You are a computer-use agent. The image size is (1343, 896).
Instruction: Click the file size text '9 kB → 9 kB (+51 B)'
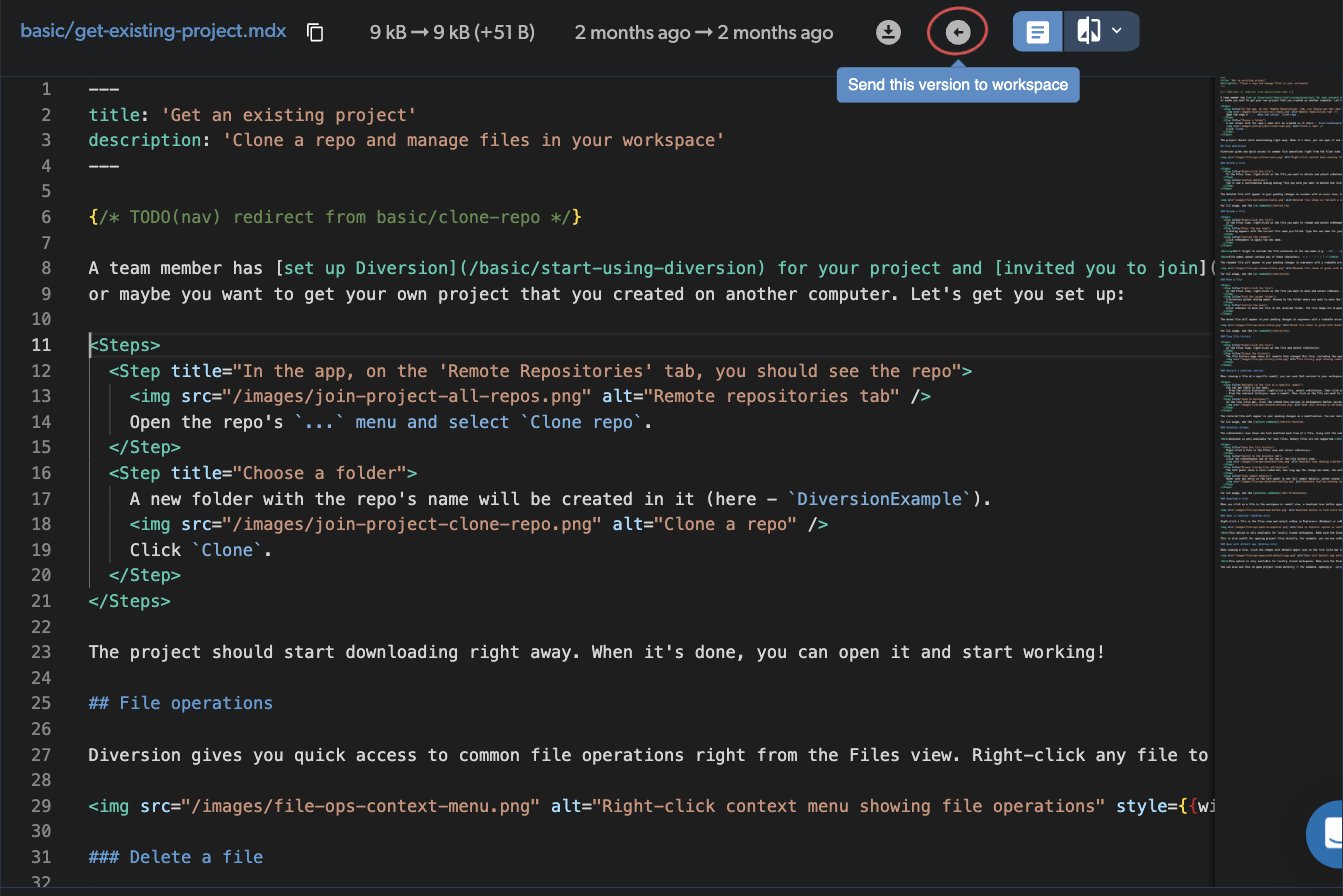point(452,32)
